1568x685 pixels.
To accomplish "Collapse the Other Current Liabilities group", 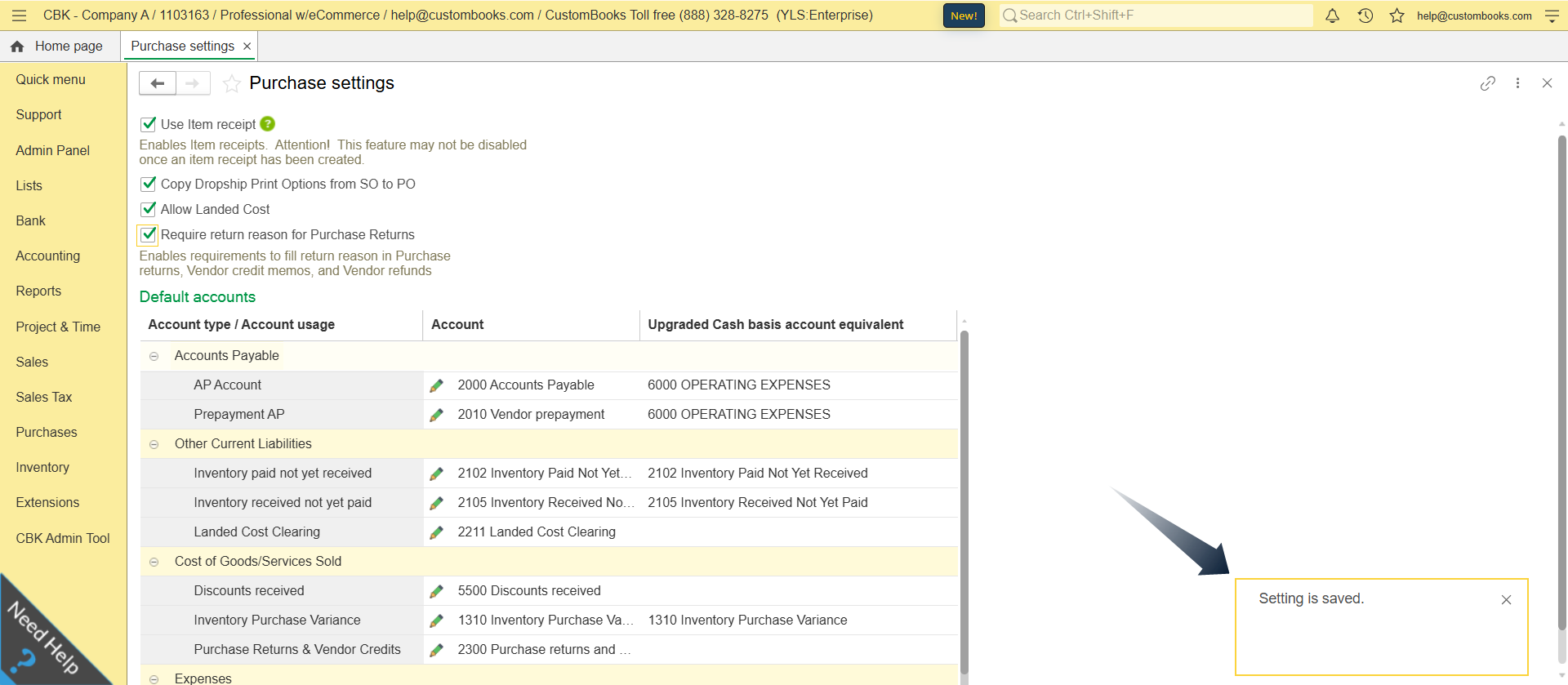I will 154,444.
